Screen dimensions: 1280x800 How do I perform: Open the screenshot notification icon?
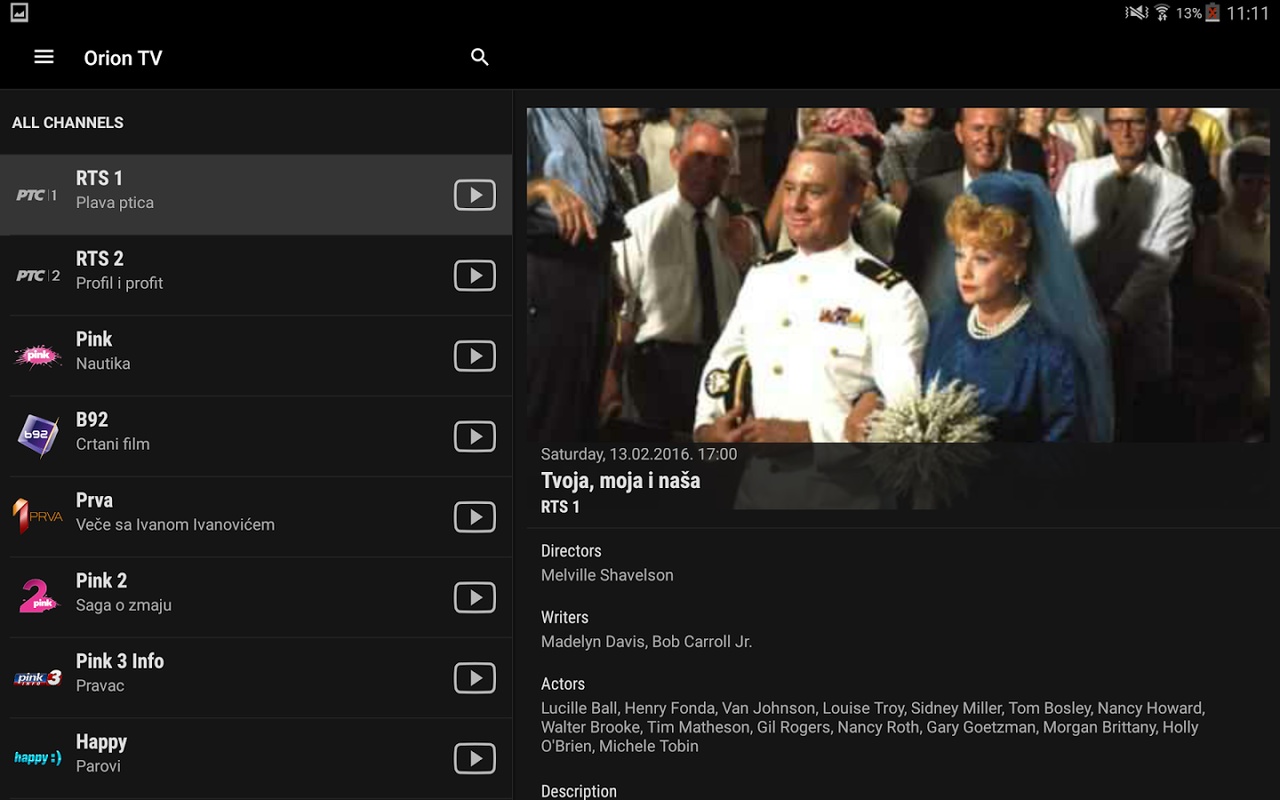tap(18, 13)
